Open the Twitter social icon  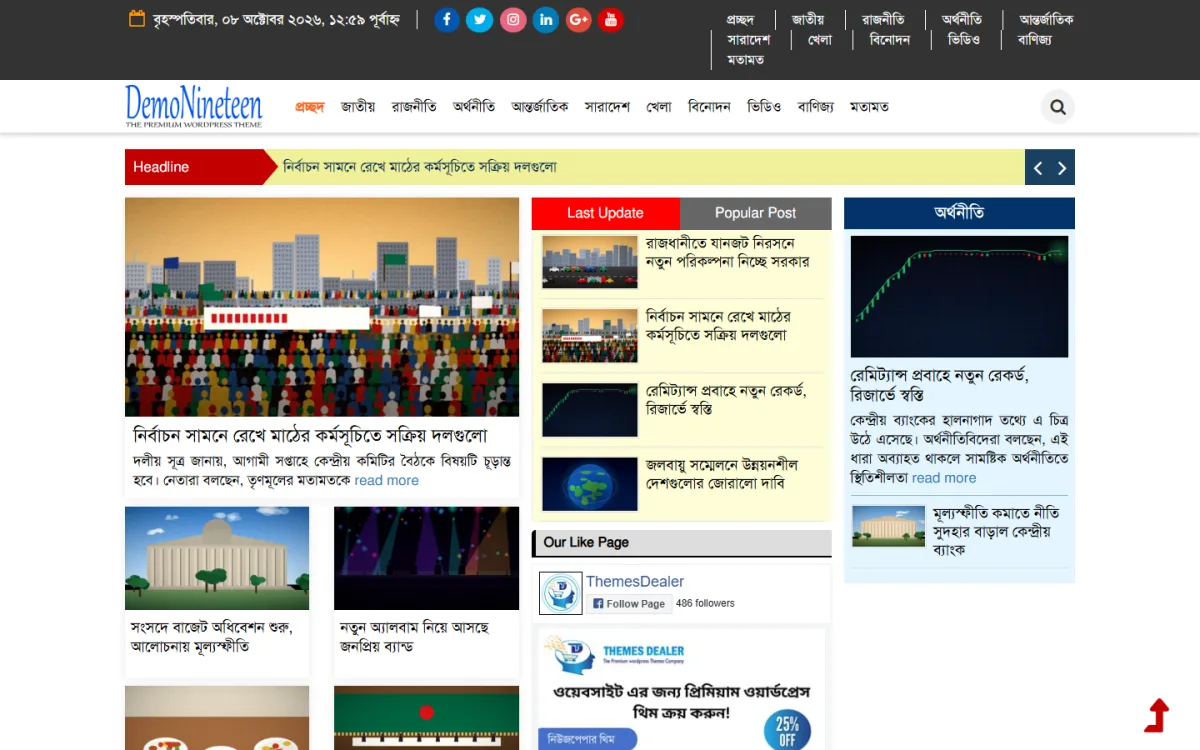point(480,20)
